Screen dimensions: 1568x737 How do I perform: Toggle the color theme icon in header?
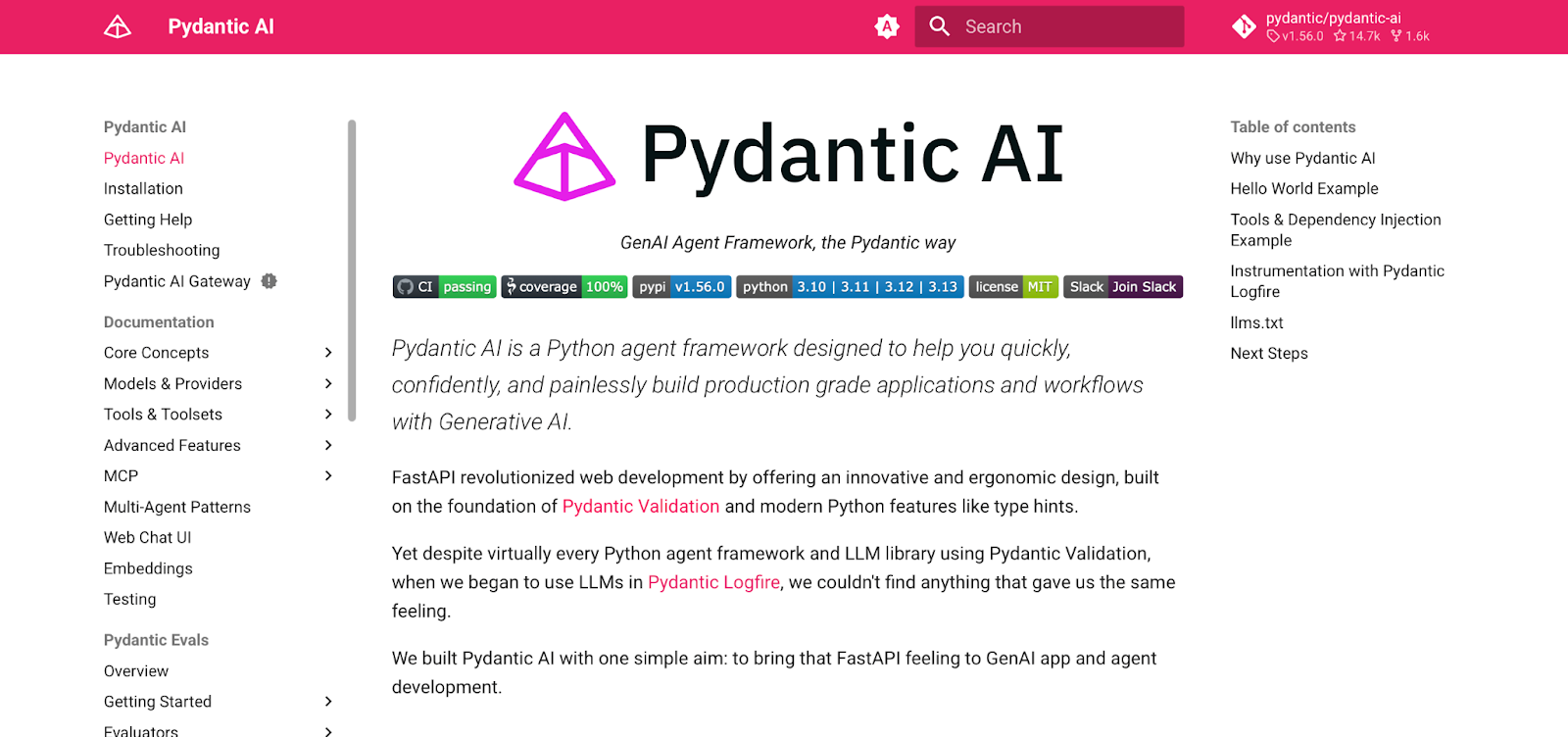[887, 26]
